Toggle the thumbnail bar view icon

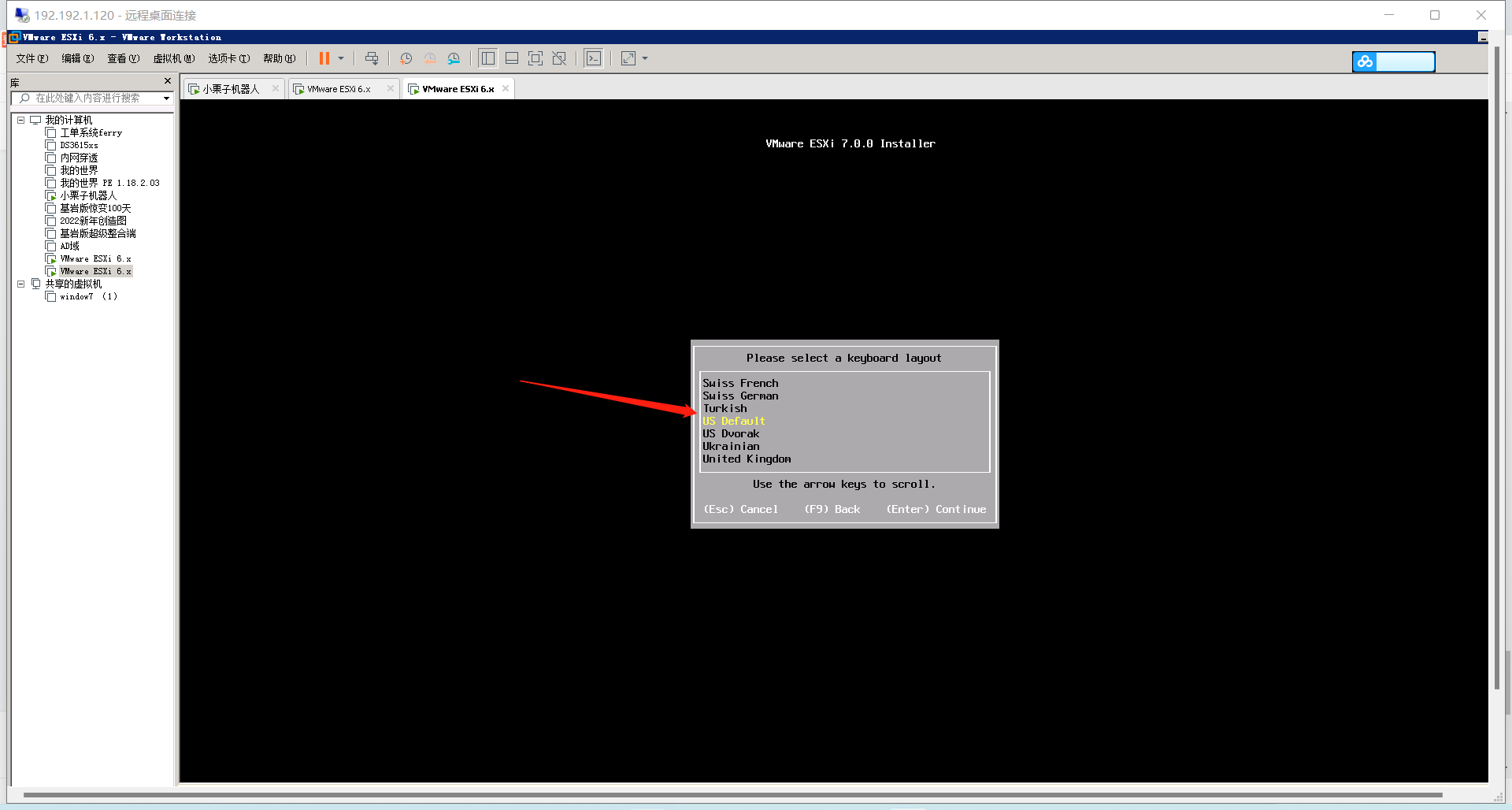pyautogui.click(x=512, y=58)
